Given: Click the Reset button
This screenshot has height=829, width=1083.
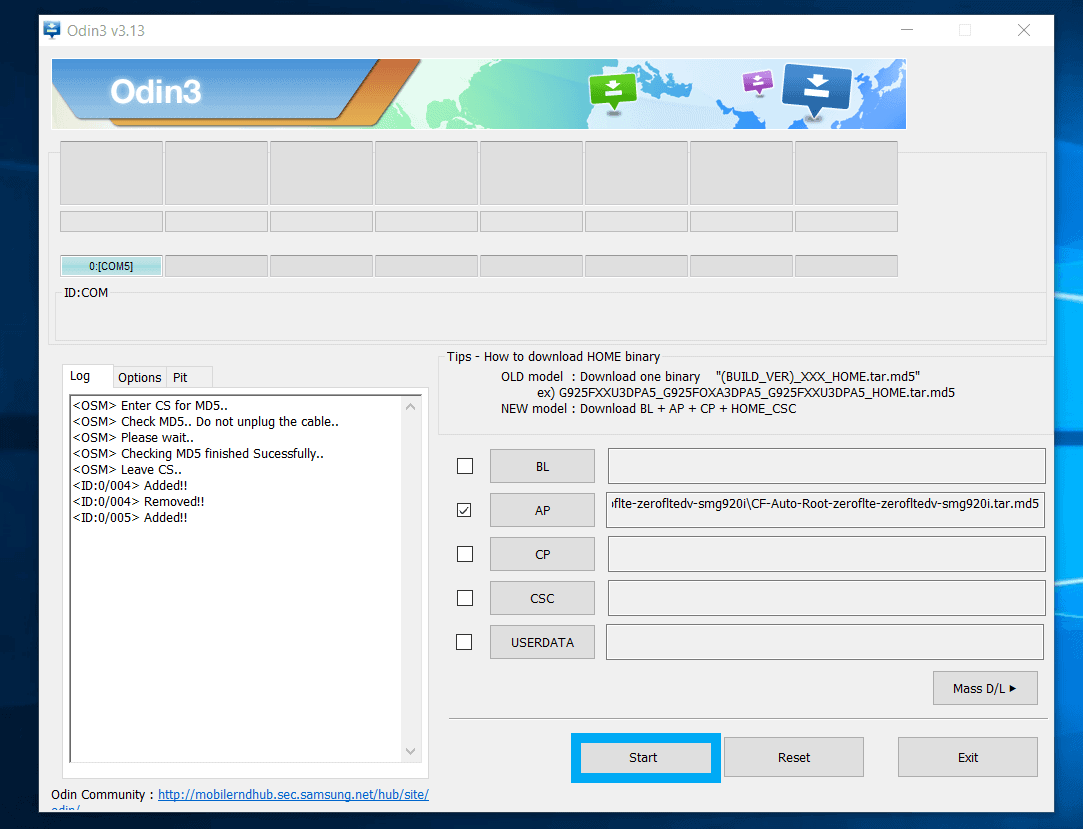Looking at the screenshot, I should coord(794,758).
